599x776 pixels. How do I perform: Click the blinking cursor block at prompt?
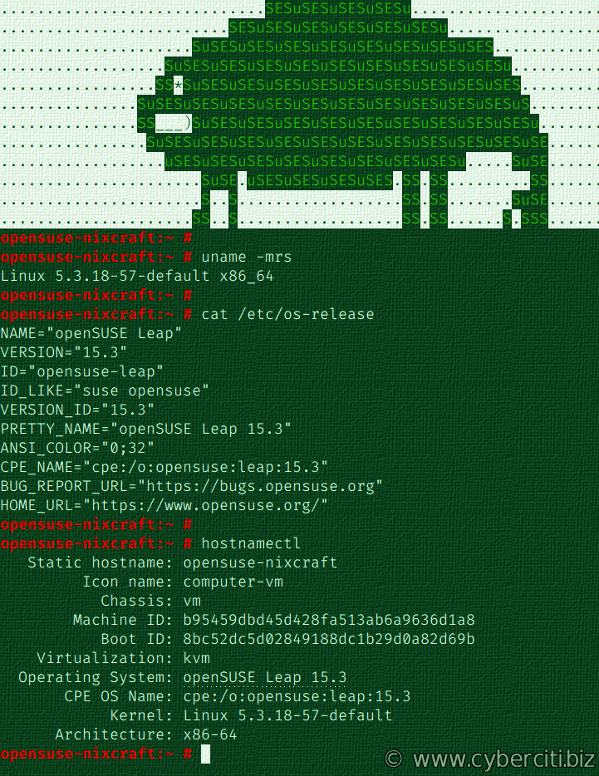click(x=205, y=754)
